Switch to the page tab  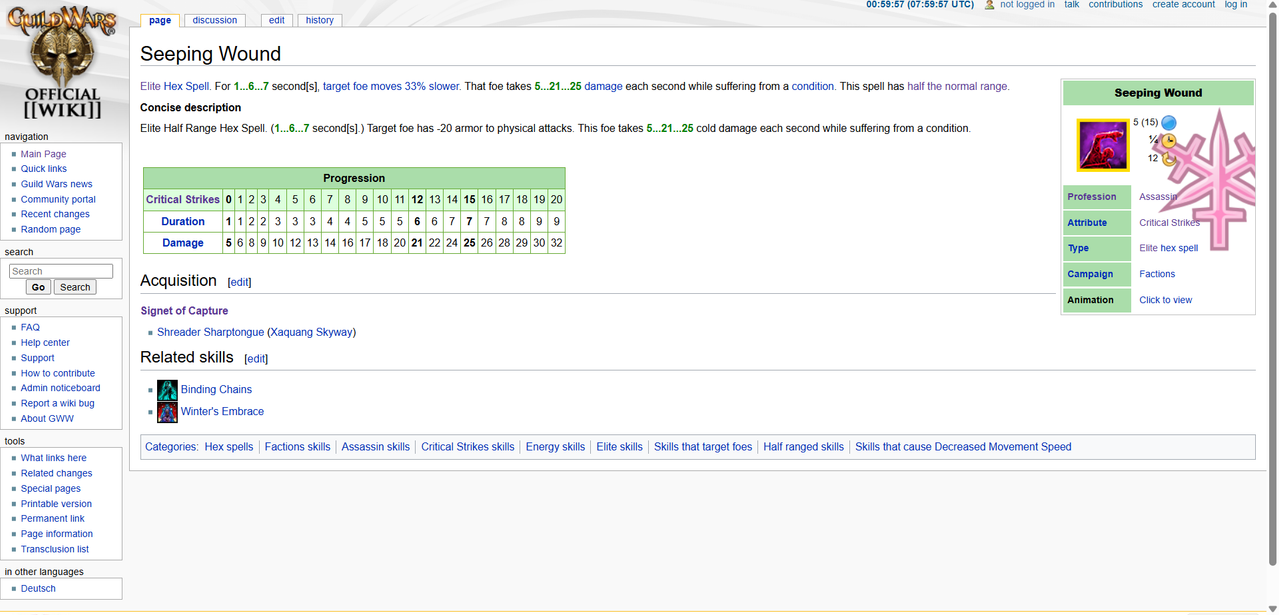(160, 20)
